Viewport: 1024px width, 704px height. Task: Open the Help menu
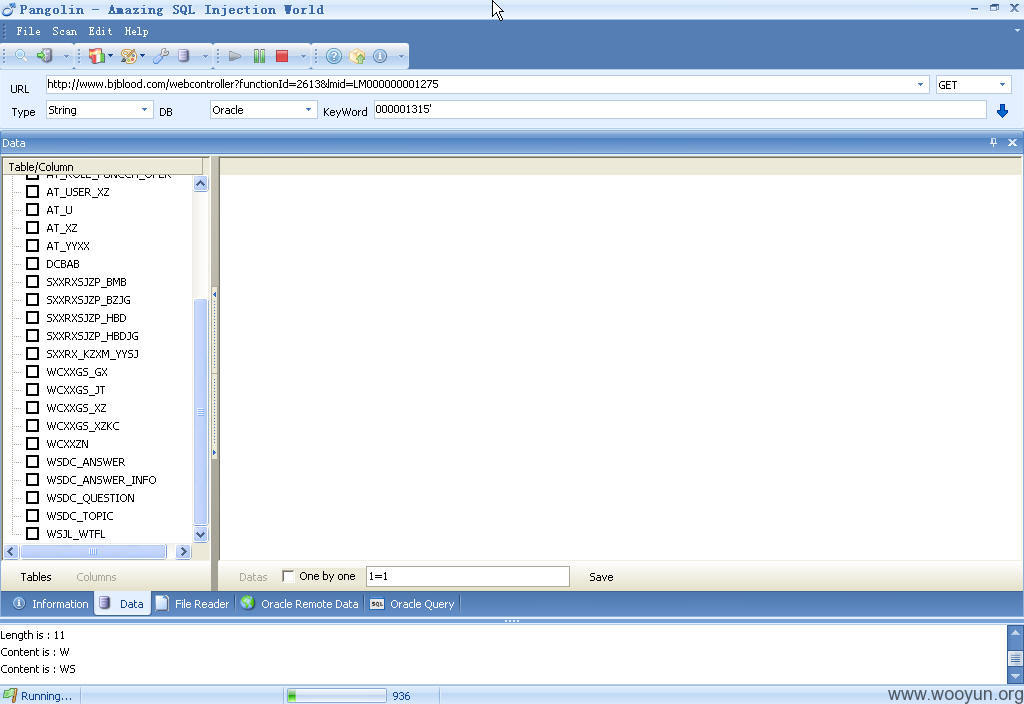[136, 31]
